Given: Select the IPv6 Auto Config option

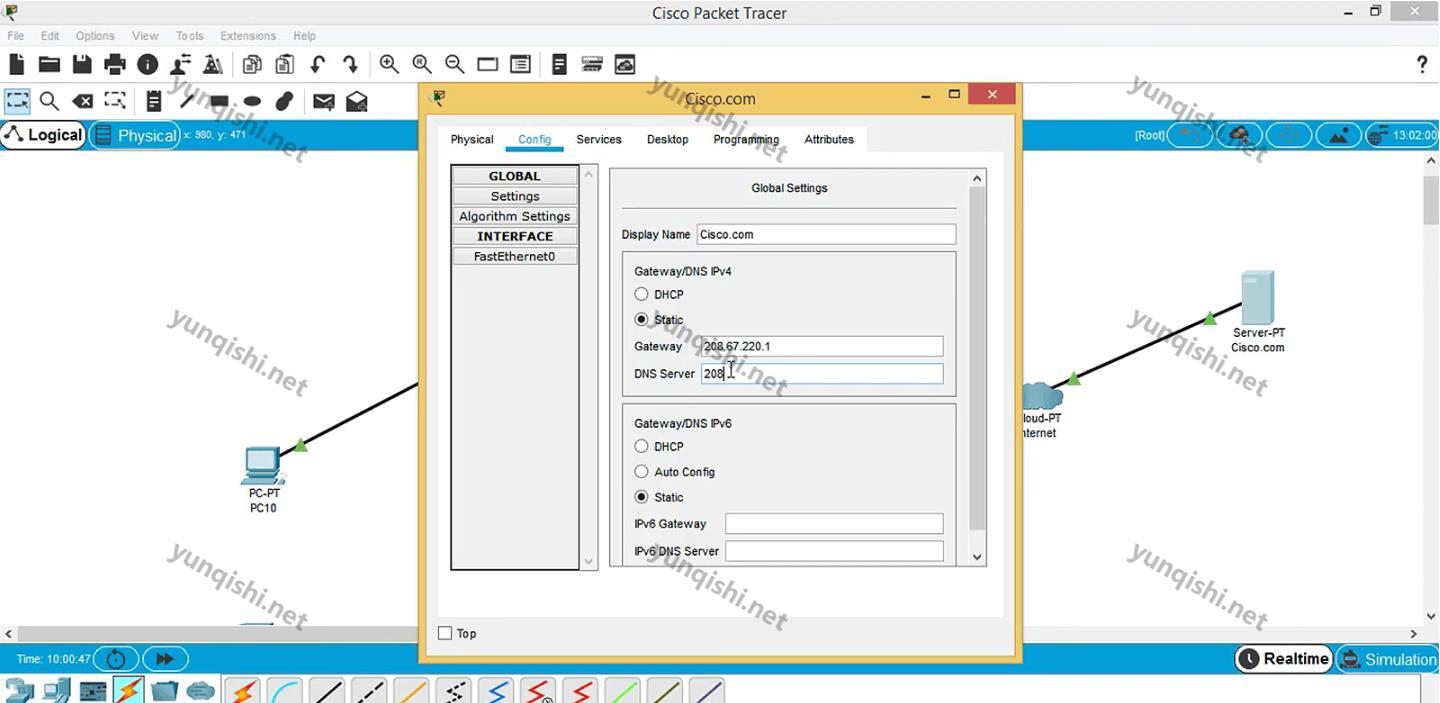Looking at the screenshot, I should [x=641, y=471].
